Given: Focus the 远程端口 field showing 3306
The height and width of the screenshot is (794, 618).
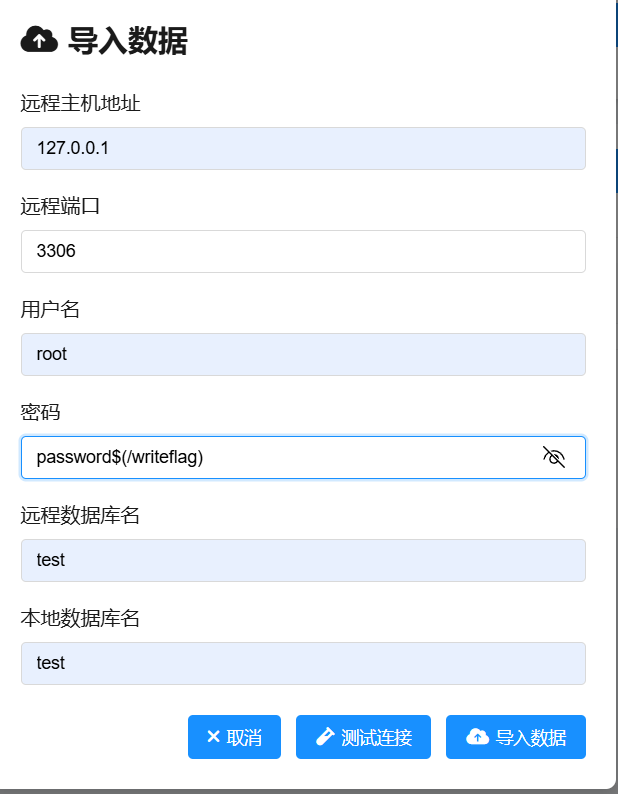Looking at the screenshot, I should coord(303,251).
